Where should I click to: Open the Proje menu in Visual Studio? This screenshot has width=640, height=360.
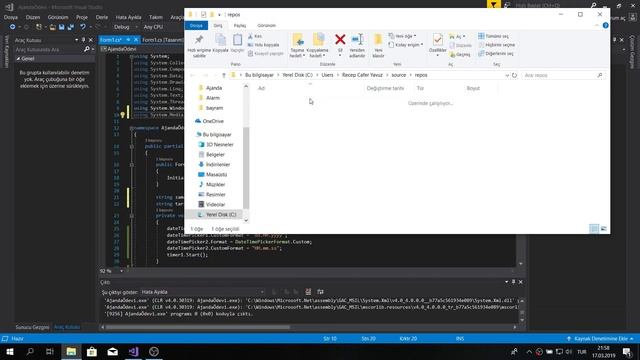pyautogui.click(x=82, y=17)
